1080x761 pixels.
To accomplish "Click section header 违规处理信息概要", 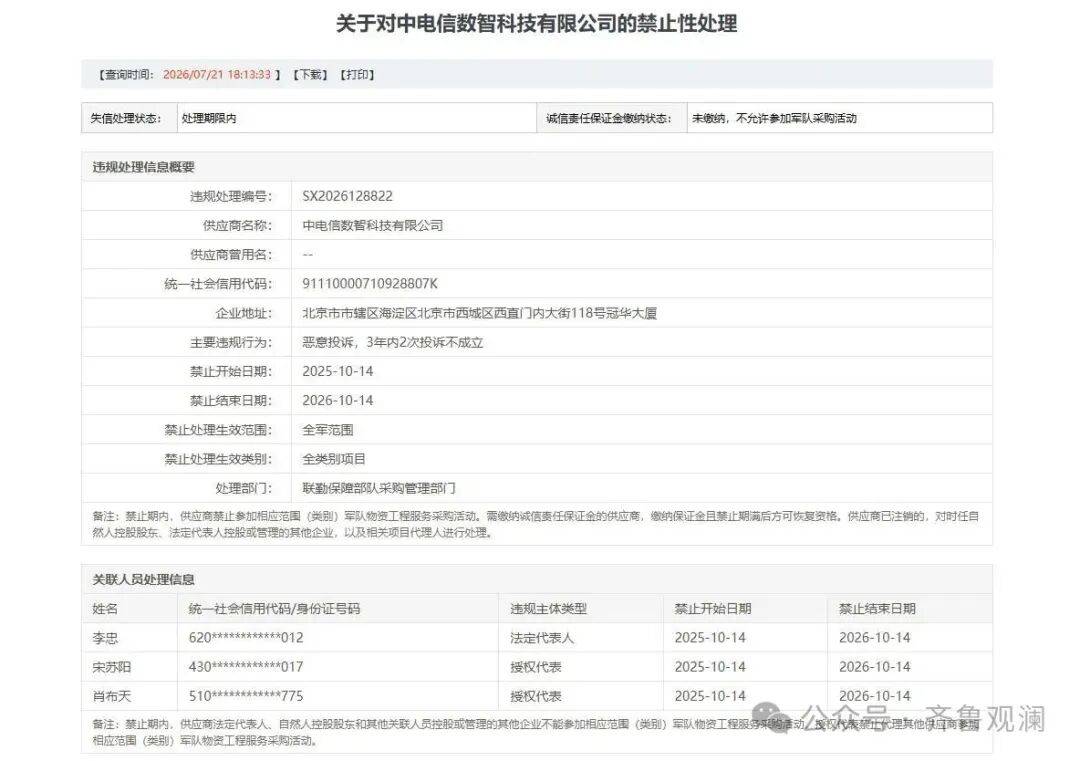I will click(x=144, y=167).
